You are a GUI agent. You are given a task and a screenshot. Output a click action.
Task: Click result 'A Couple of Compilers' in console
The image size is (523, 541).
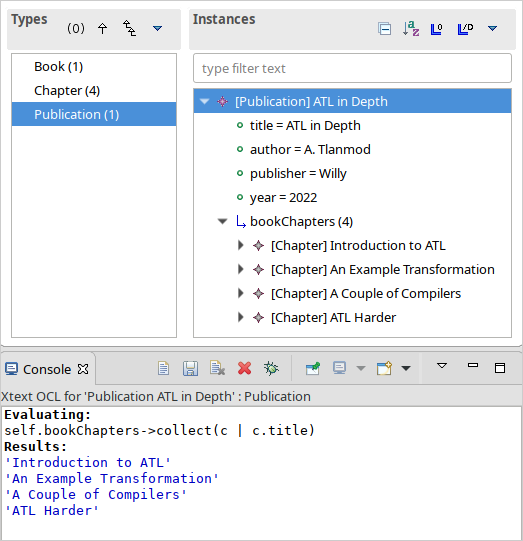point(96,495)
